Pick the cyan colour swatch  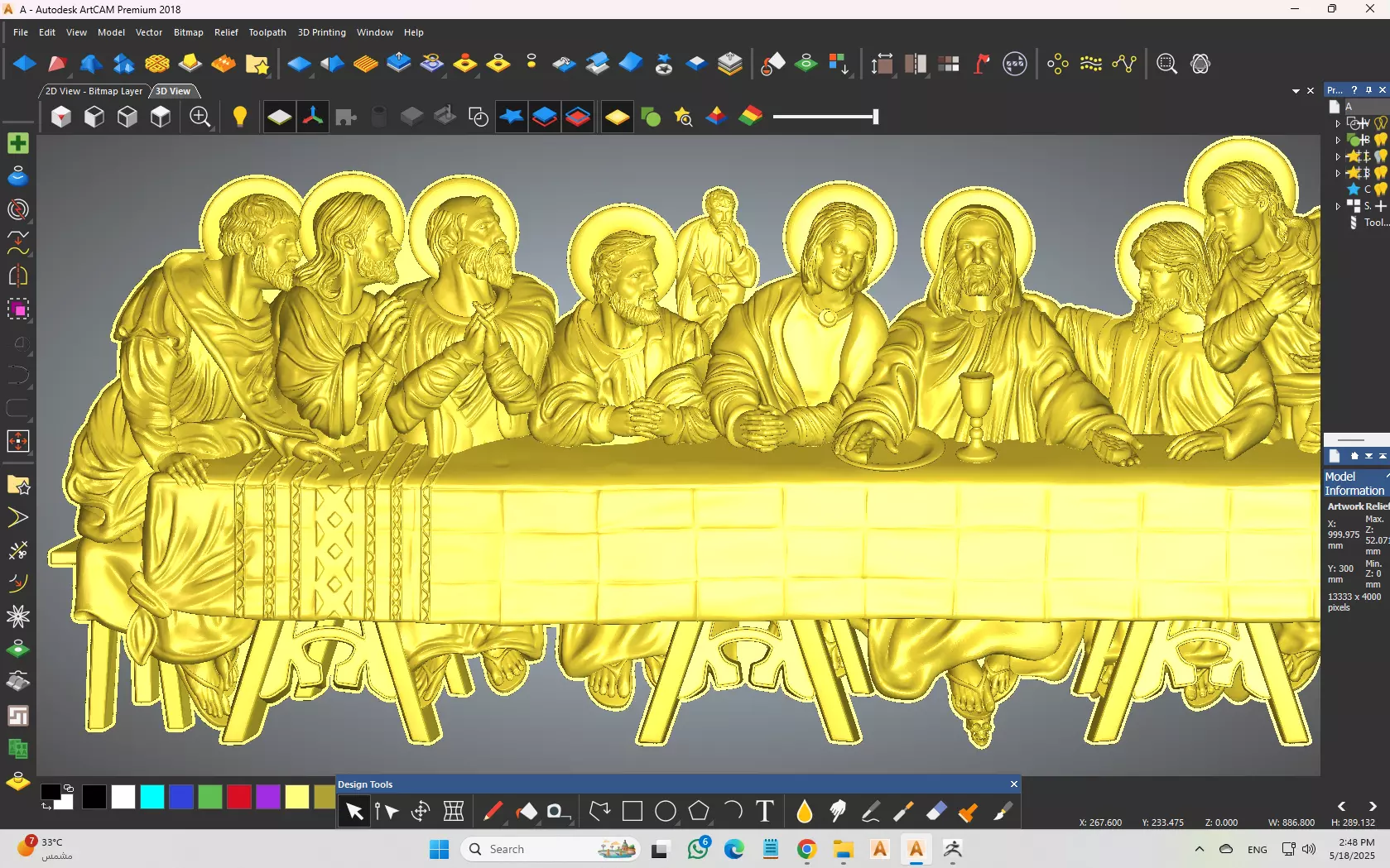(152, 797)
